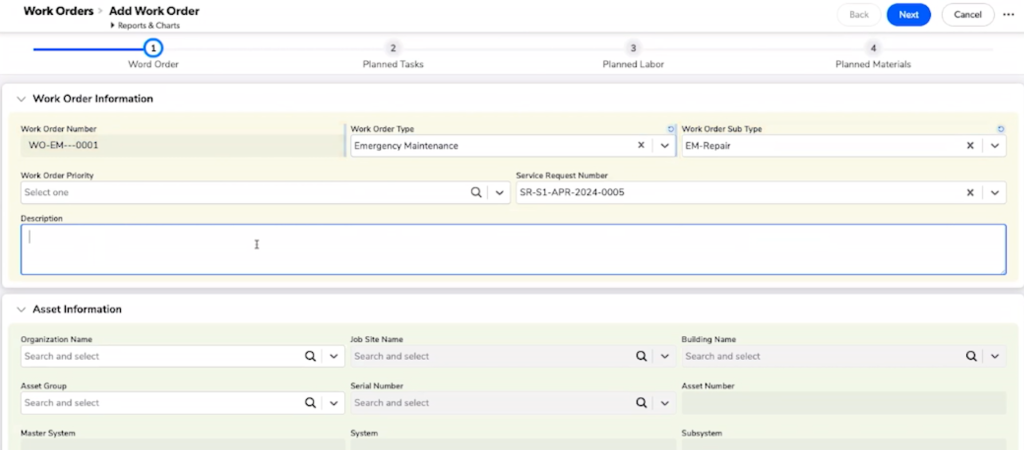Image resolution: width=1024 pixels, height=450 pixels.
Task: Expand the Organization Name dropdown arrow
Action: tap(334, 356)
